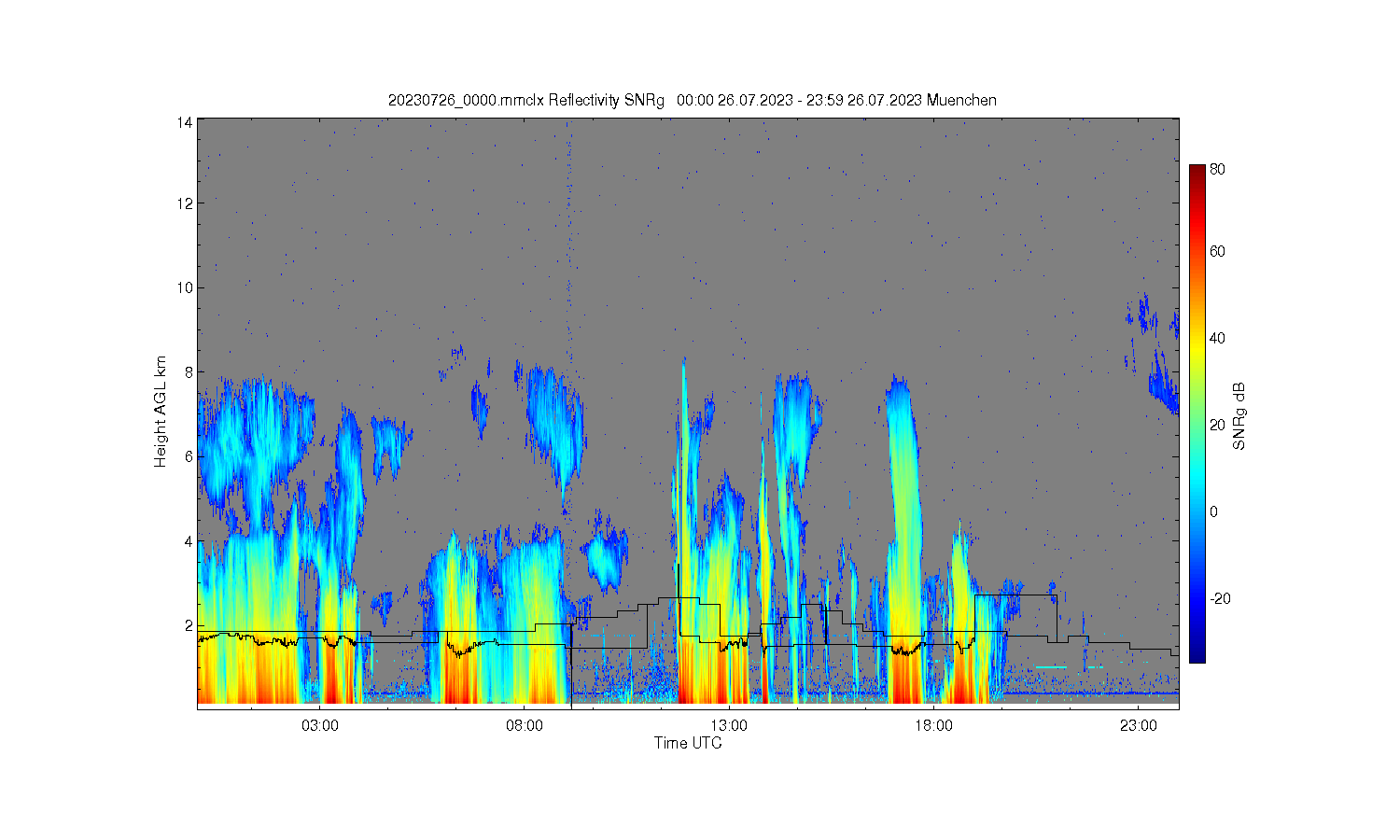The image size is (1400, 840).
Task: Click the 14 km height tick label
Action: click(185, 122)
